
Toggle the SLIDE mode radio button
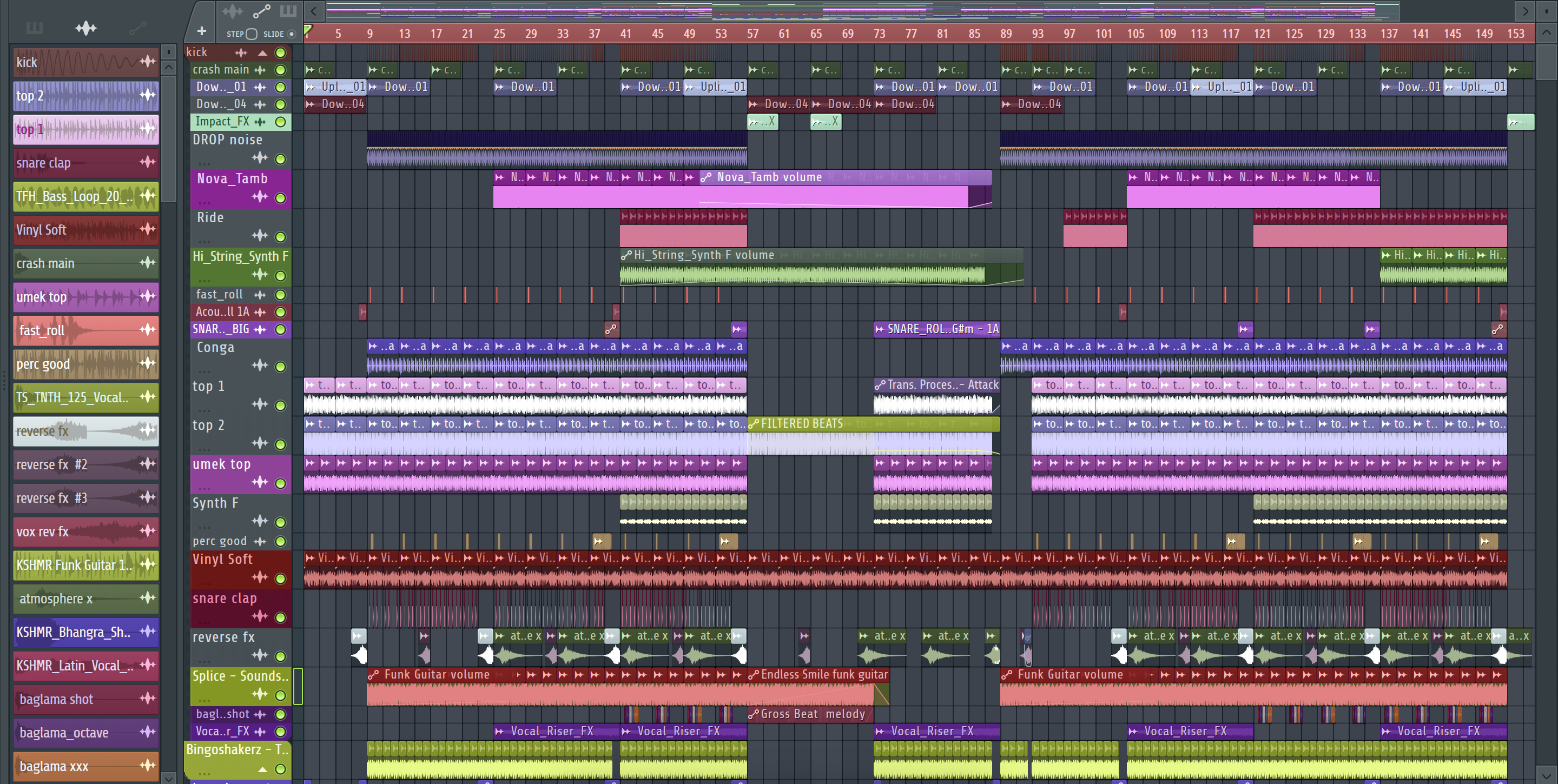coord(292,34)
